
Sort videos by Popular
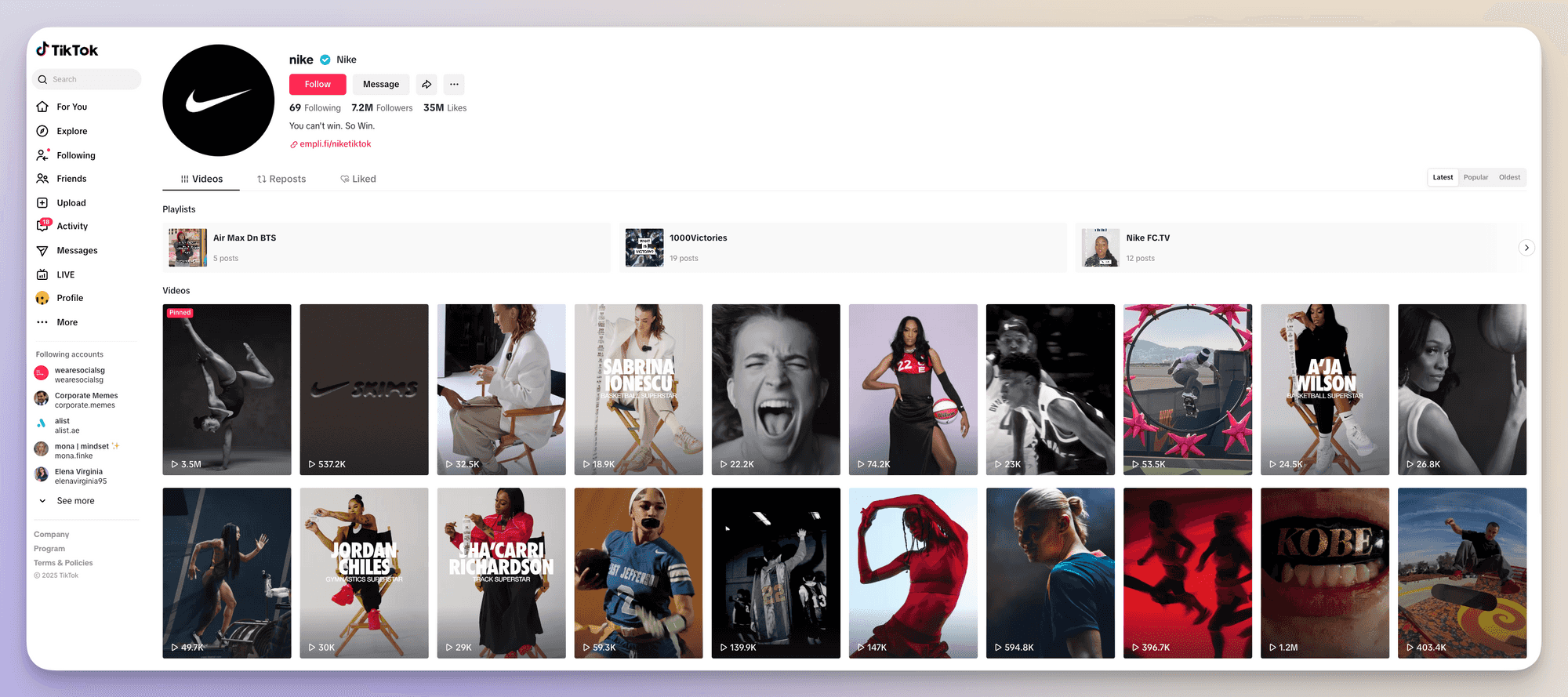(x=1475, y=177)
